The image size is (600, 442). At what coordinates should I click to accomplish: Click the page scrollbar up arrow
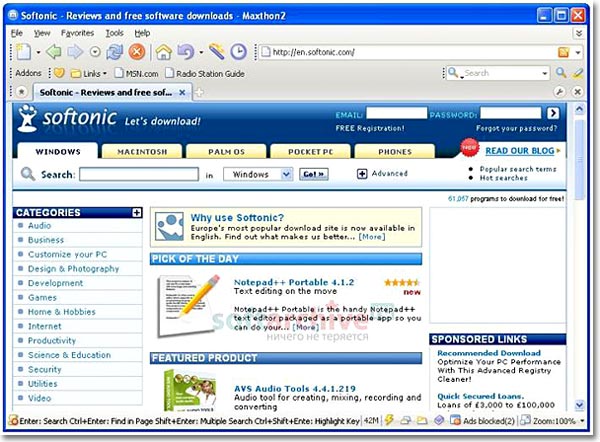point(580,109)
